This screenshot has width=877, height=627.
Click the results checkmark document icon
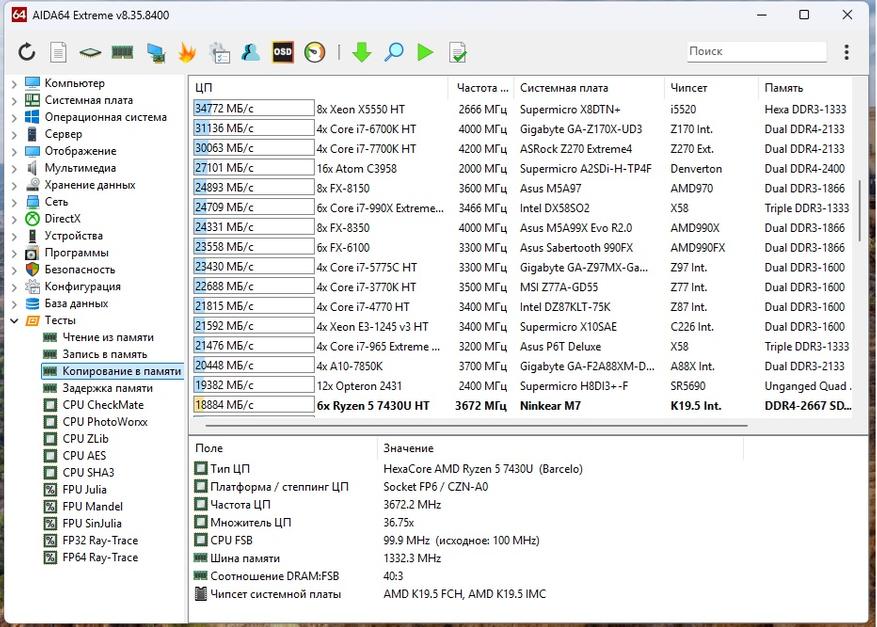(x=458, y=52)
